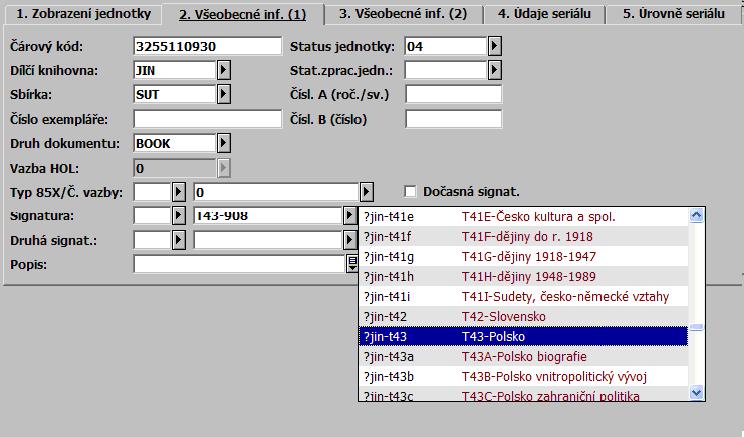This screenshot has width=744, height=437.
Task: Click the list scrollbar up arrow
Action: coord(697,215)
